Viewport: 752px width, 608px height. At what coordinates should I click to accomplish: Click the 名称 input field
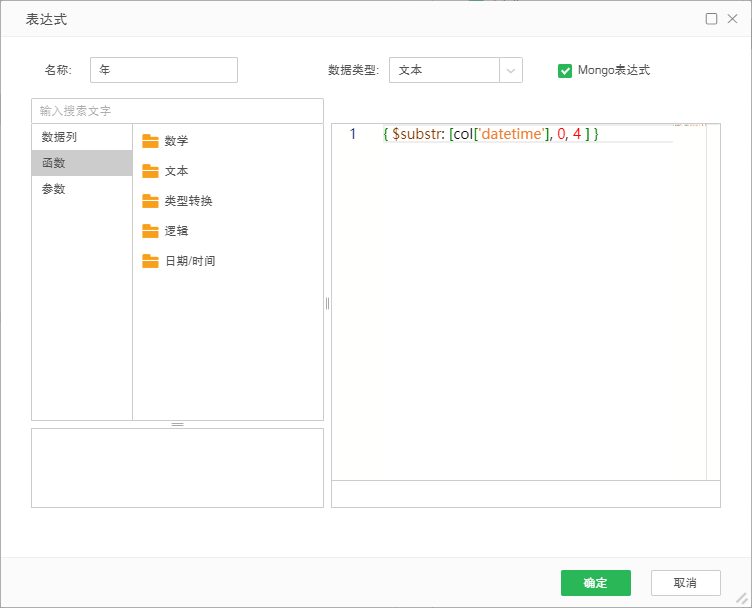(x=164, y=70)
